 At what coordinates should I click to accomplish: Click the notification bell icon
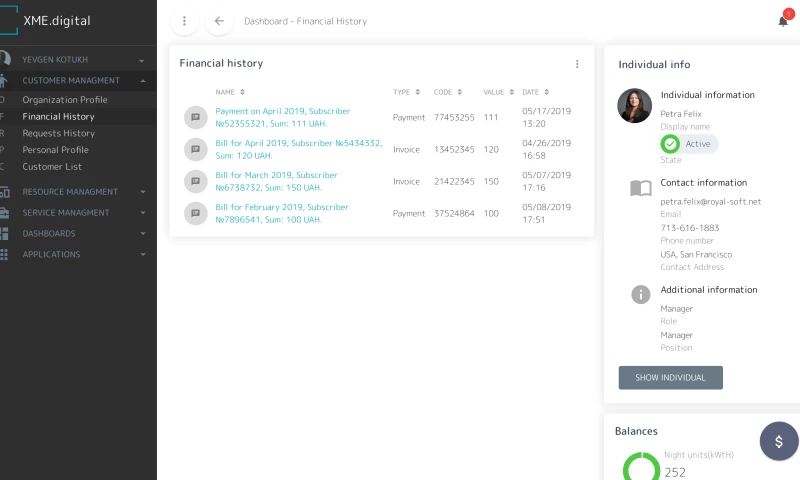(783, 21)
